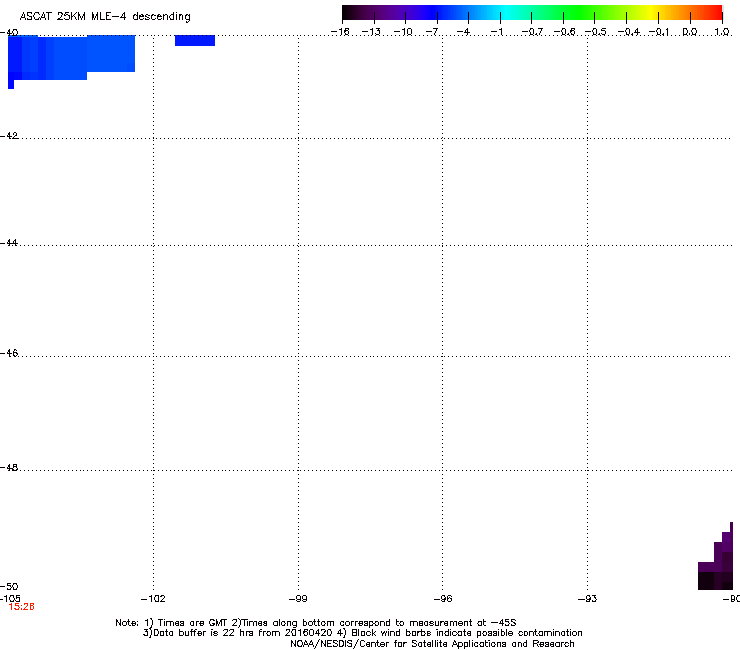Click the color bar label -16
This screenshot has height=650, width=740.
[340, 32]
